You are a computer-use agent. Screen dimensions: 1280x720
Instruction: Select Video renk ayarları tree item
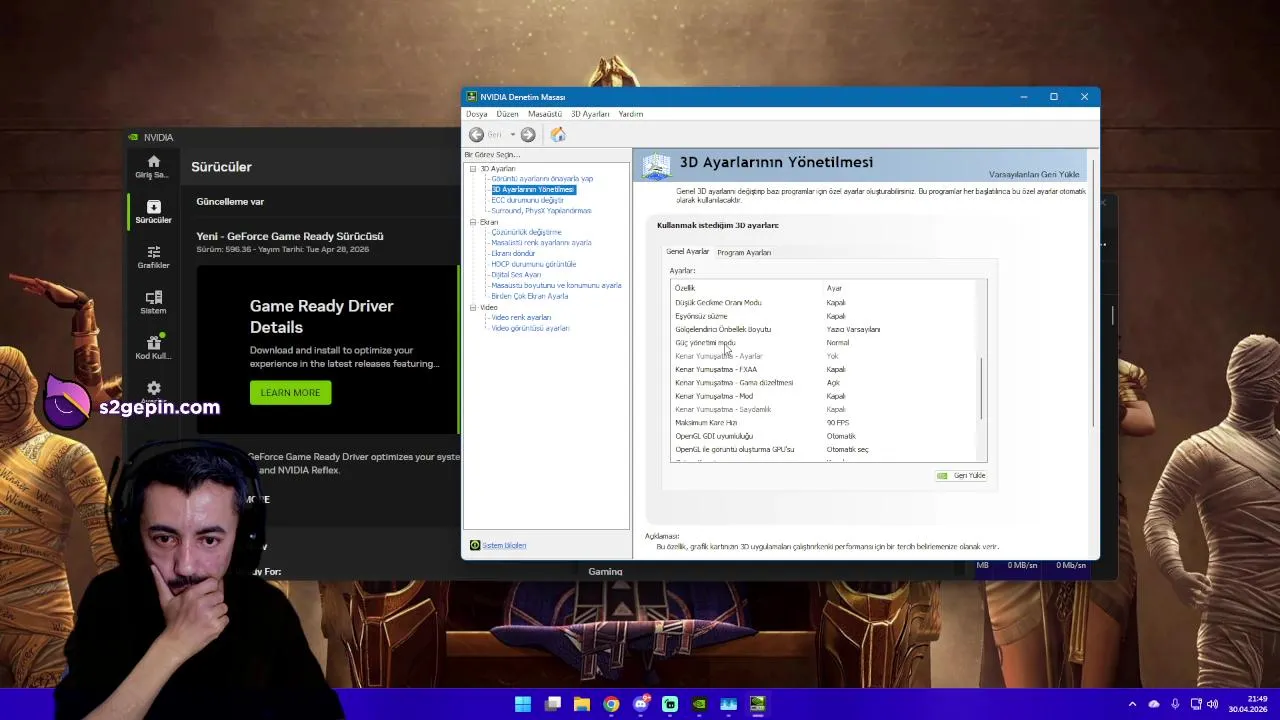(x=521, y=318)
